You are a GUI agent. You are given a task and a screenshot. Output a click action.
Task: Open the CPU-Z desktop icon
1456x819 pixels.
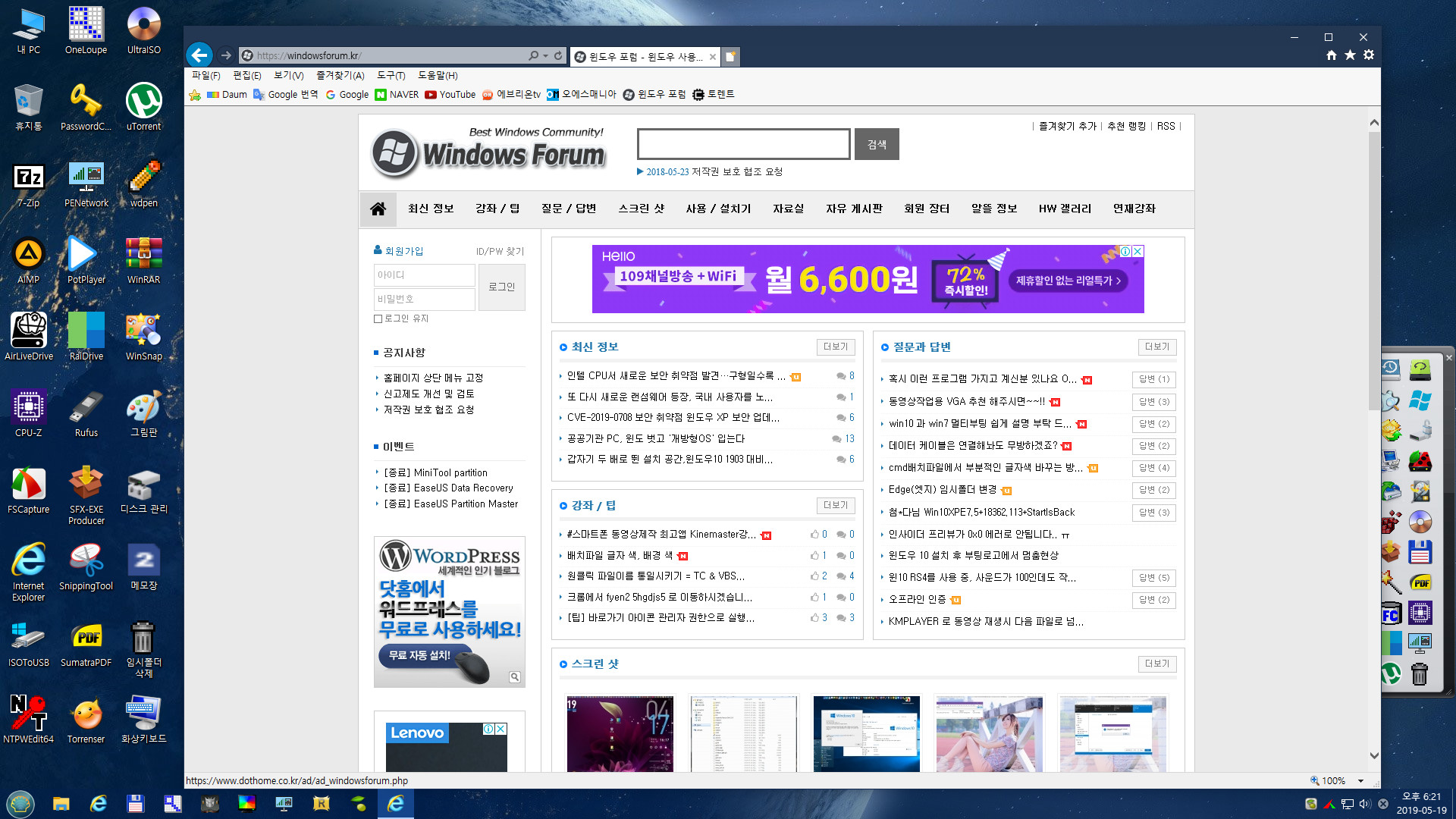(x=28, y=413)
